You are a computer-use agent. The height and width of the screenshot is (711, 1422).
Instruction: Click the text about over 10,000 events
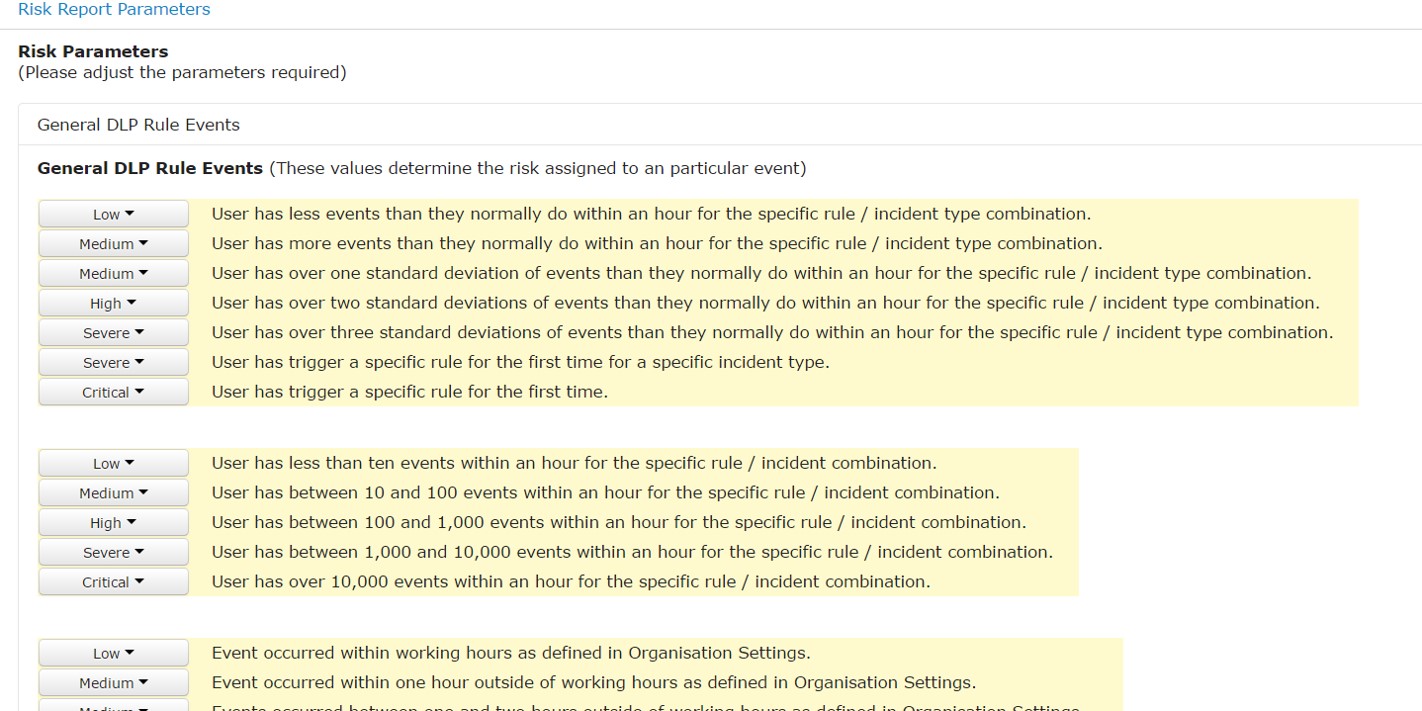click(x=570, y=582)
